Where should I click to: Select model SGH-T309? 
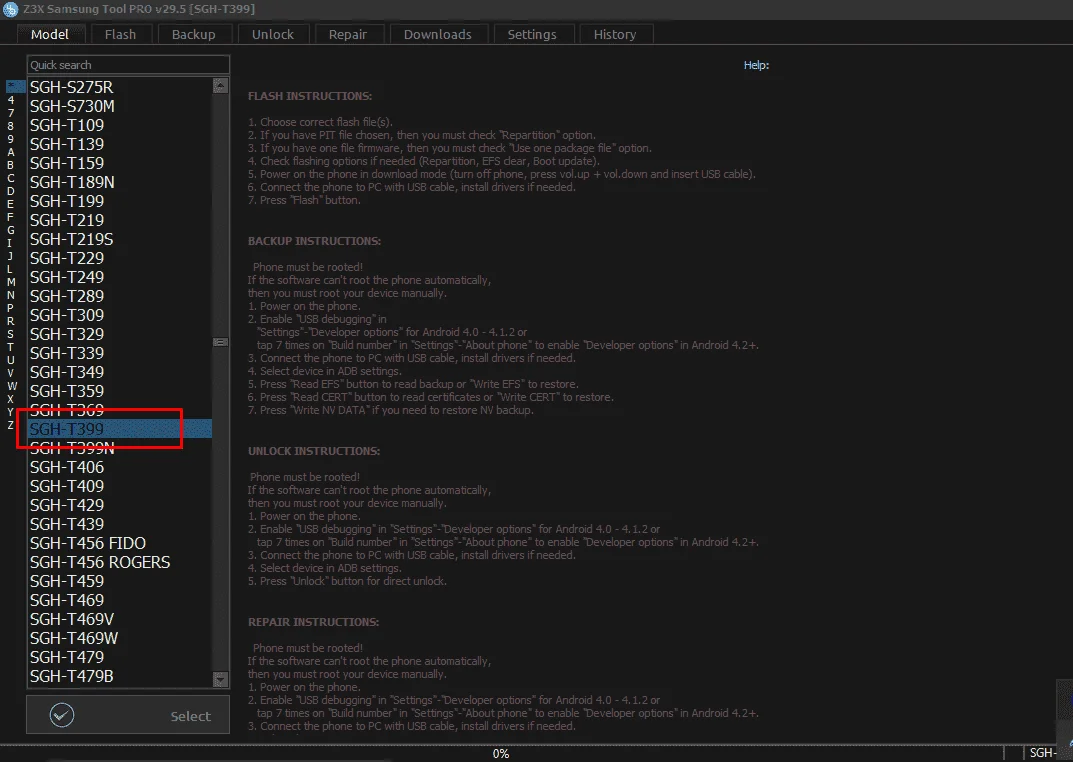pyautogui.click(x=120, y=315)
